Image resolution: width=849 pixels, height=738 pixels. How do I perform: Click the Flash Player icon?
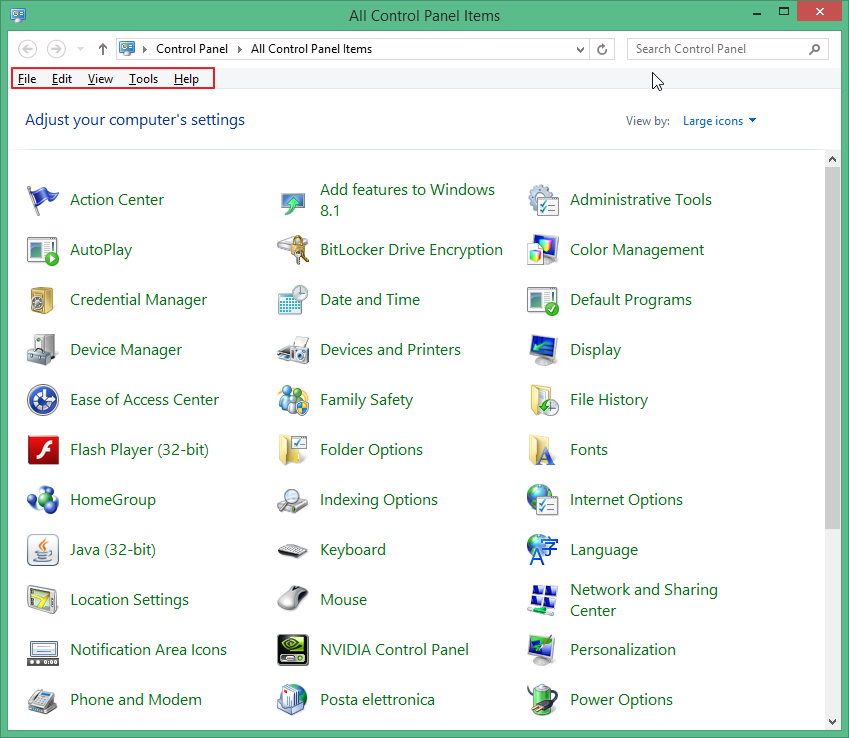tap(43, 450)
